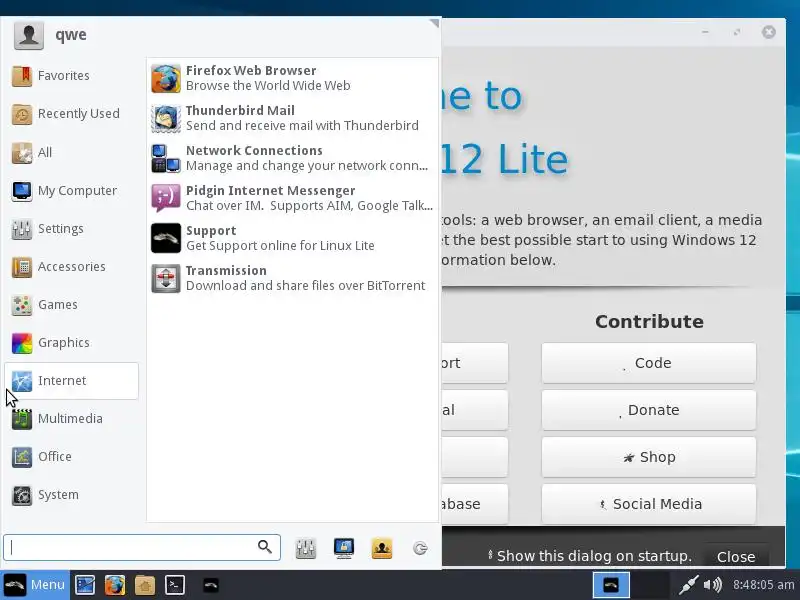800x600 pixels.
Task: Show the All applications category
Action: [71, 153]
